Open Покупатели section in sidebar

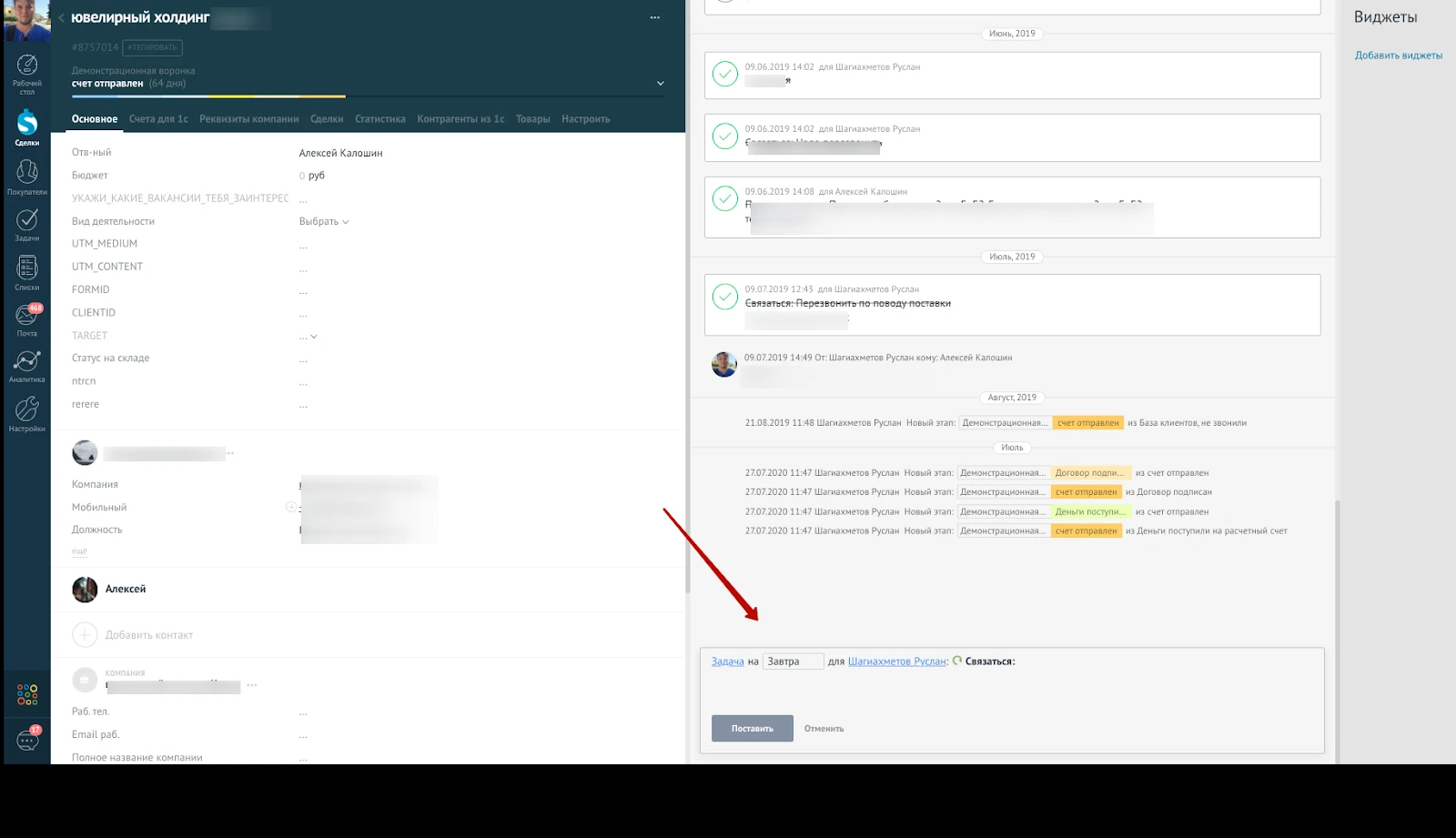pyautogui.click(x=26, y=176)
